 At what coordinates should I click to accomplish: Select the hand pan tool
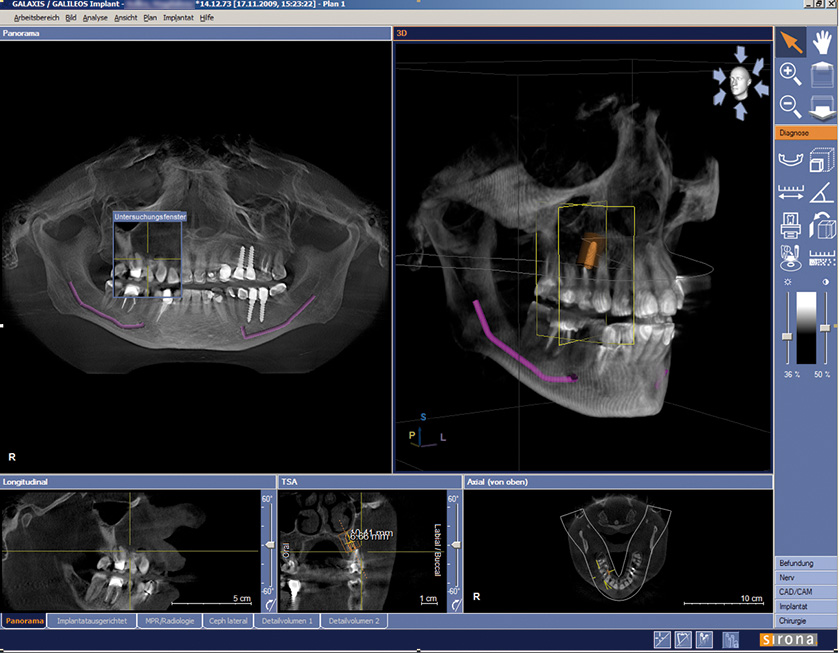822,42
